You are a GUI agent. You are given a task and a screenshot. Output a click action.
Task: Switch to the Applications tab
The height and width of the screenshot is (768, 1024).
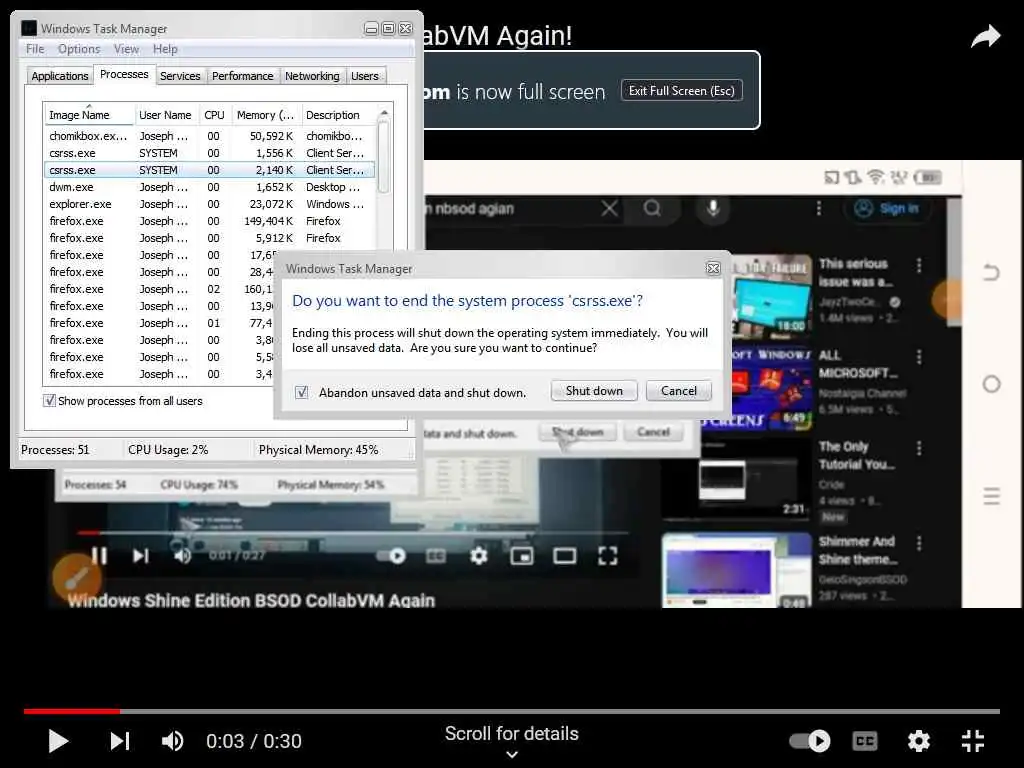(x=59, y=76)
